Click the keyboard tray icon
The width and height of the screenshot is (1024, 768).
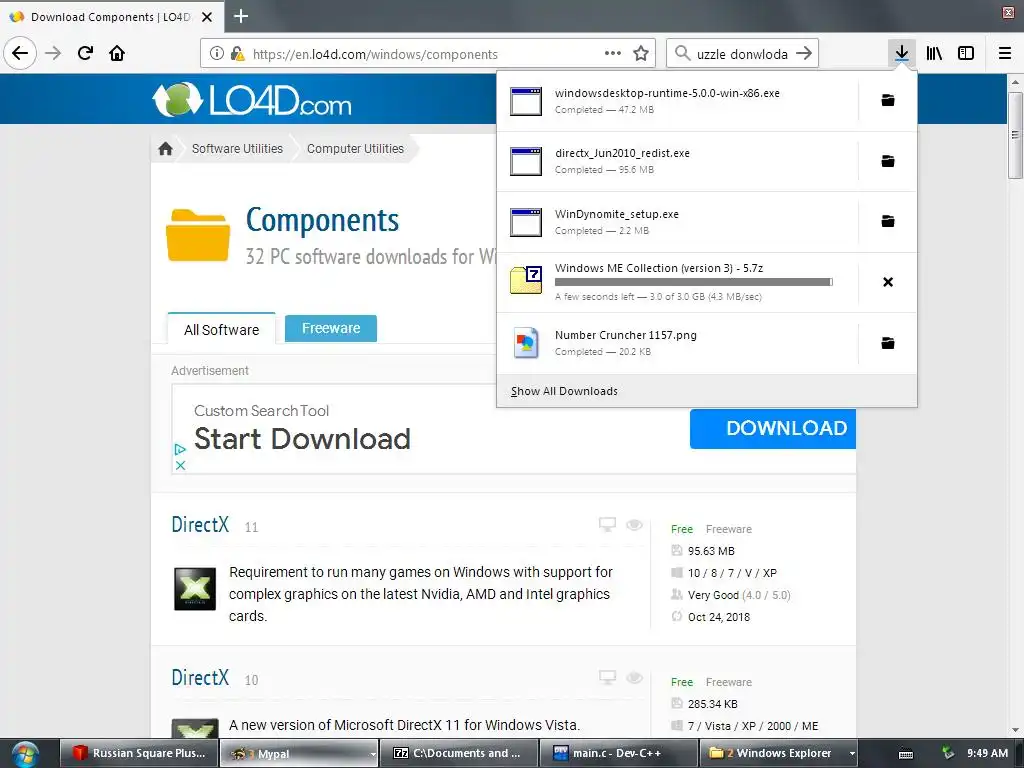click(x=906, y=754)
